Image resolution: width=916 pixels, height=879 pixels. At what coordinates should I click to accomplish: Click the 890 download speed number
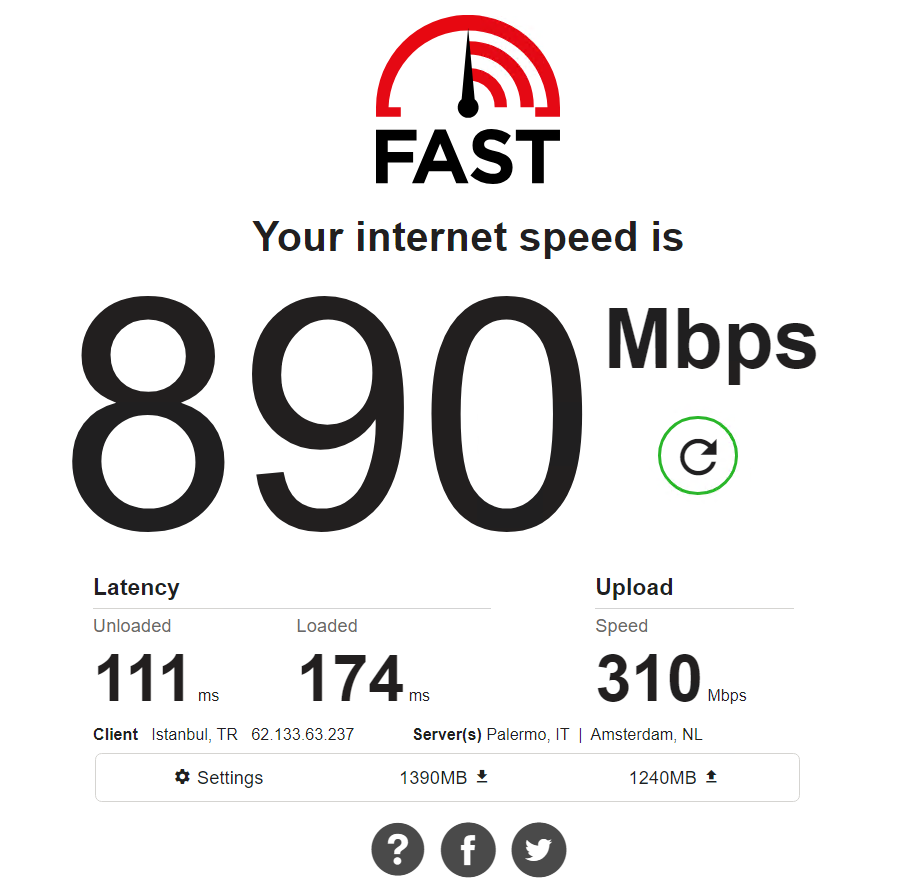point(327,414)
